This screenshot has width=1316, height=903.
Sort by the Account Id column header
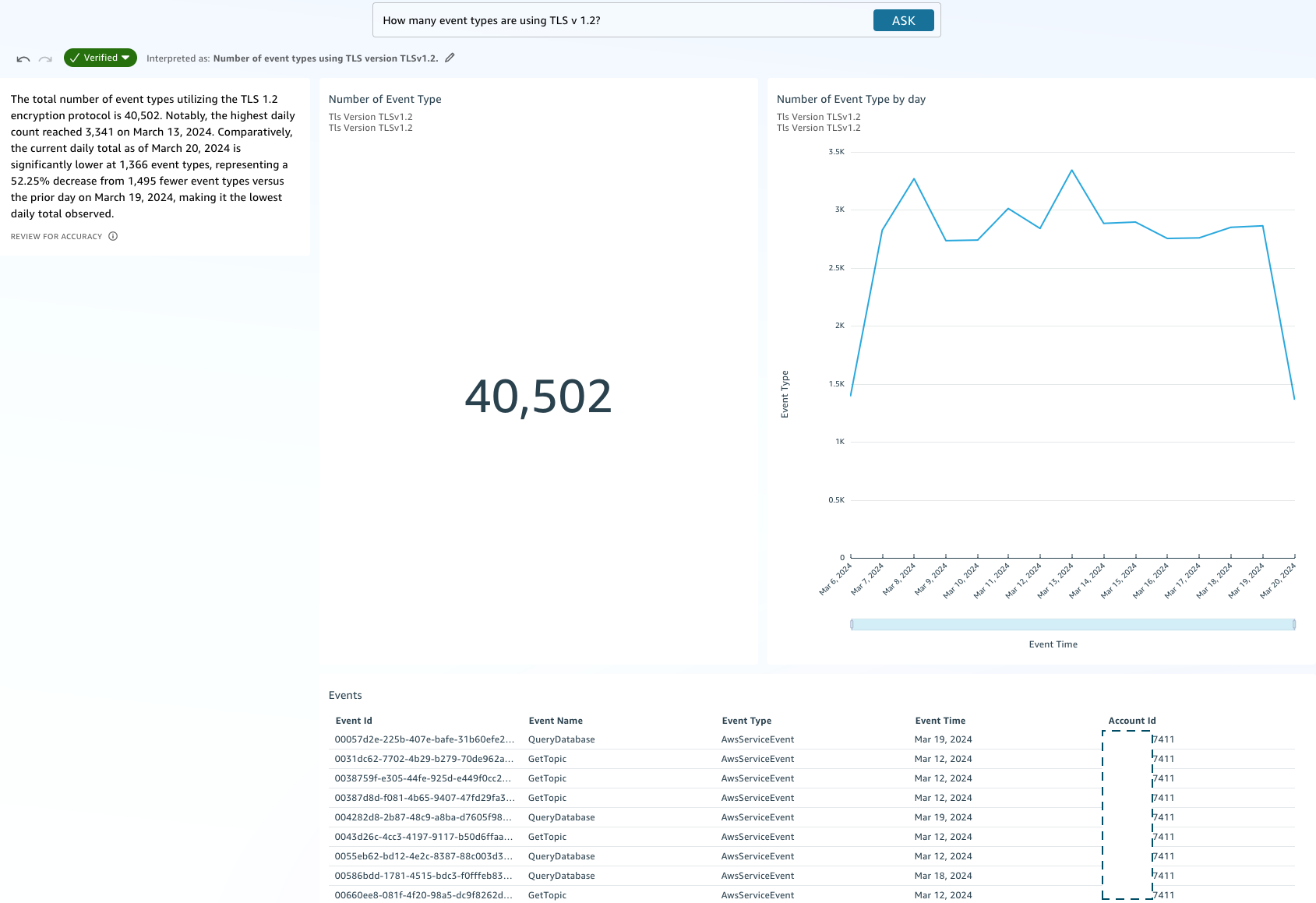pyautogui.click(x=1132, y=721)
